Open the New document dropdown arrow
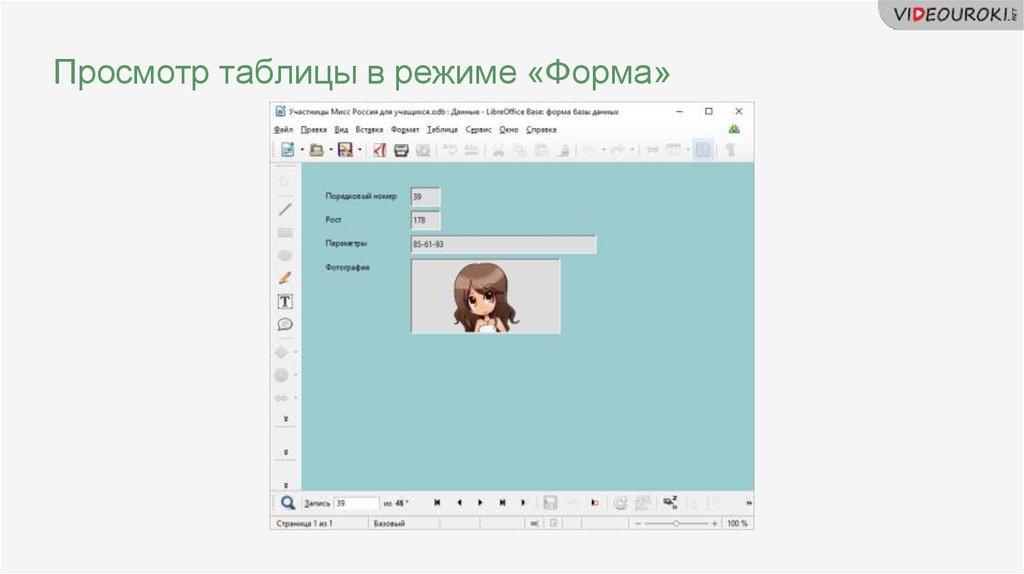 tap(301, 150)
